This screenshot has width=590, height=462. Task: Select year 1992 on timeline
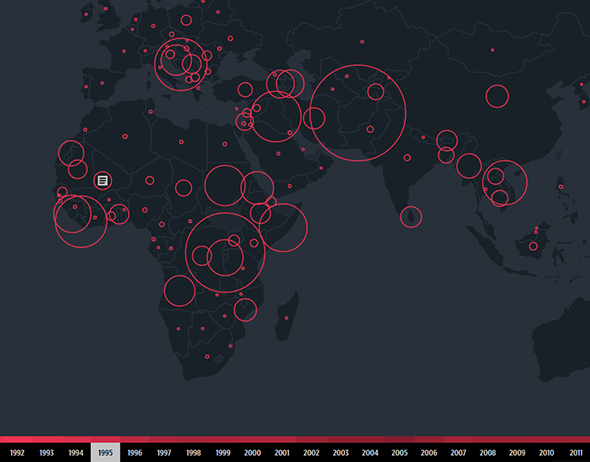(x=17, y=453)
